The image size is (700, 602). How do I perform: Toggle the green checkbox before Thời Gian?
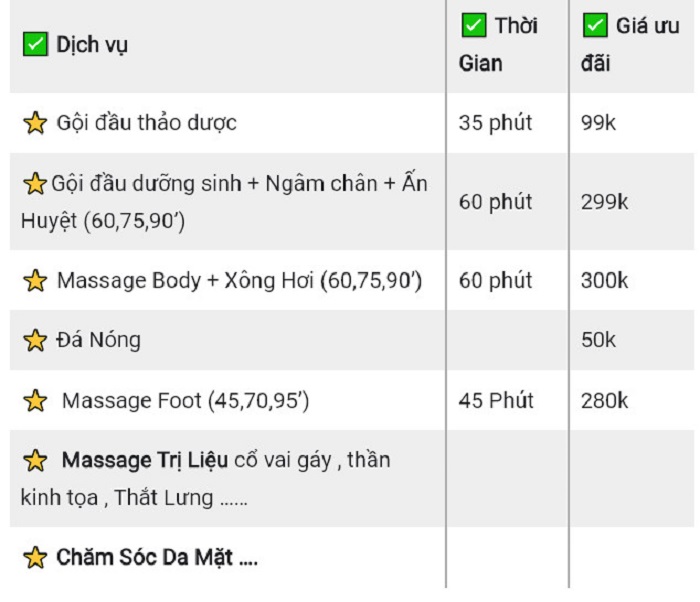click(x=474, y=25)
